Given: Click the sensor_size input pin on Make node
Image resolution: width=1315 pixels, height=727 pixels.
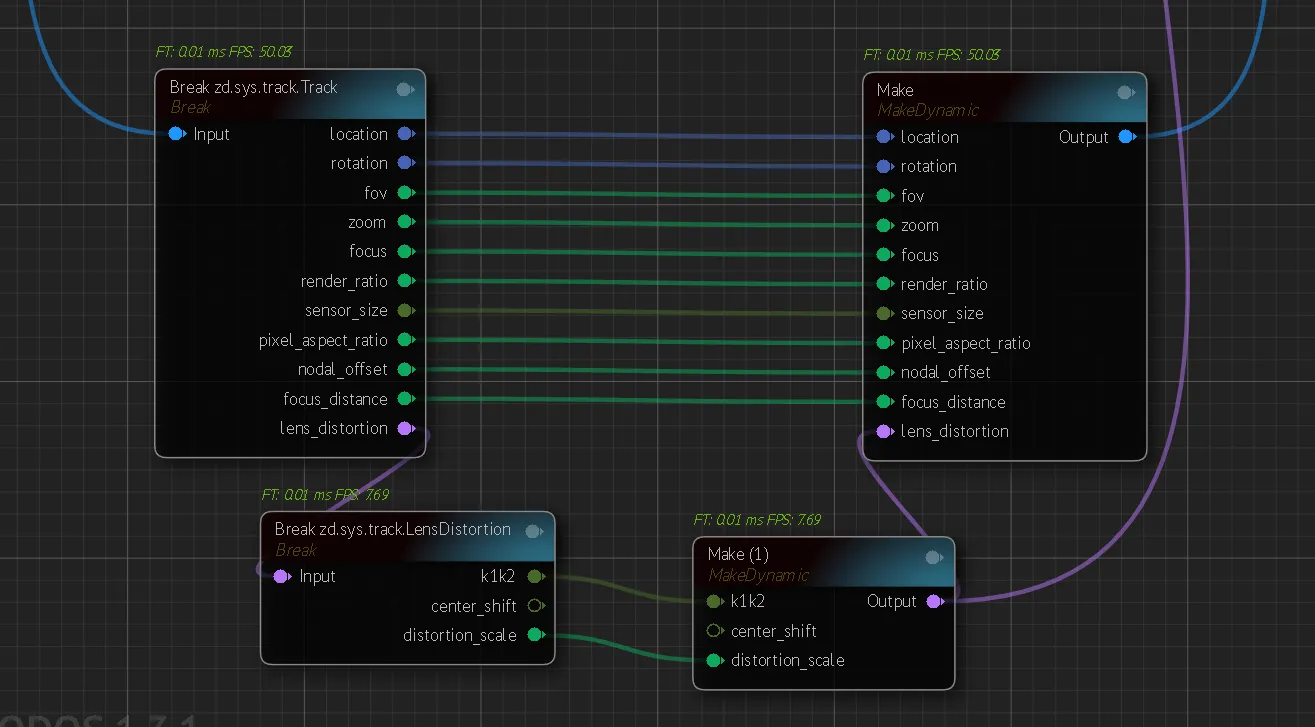Looking at the screenshot, I should 885,314.
